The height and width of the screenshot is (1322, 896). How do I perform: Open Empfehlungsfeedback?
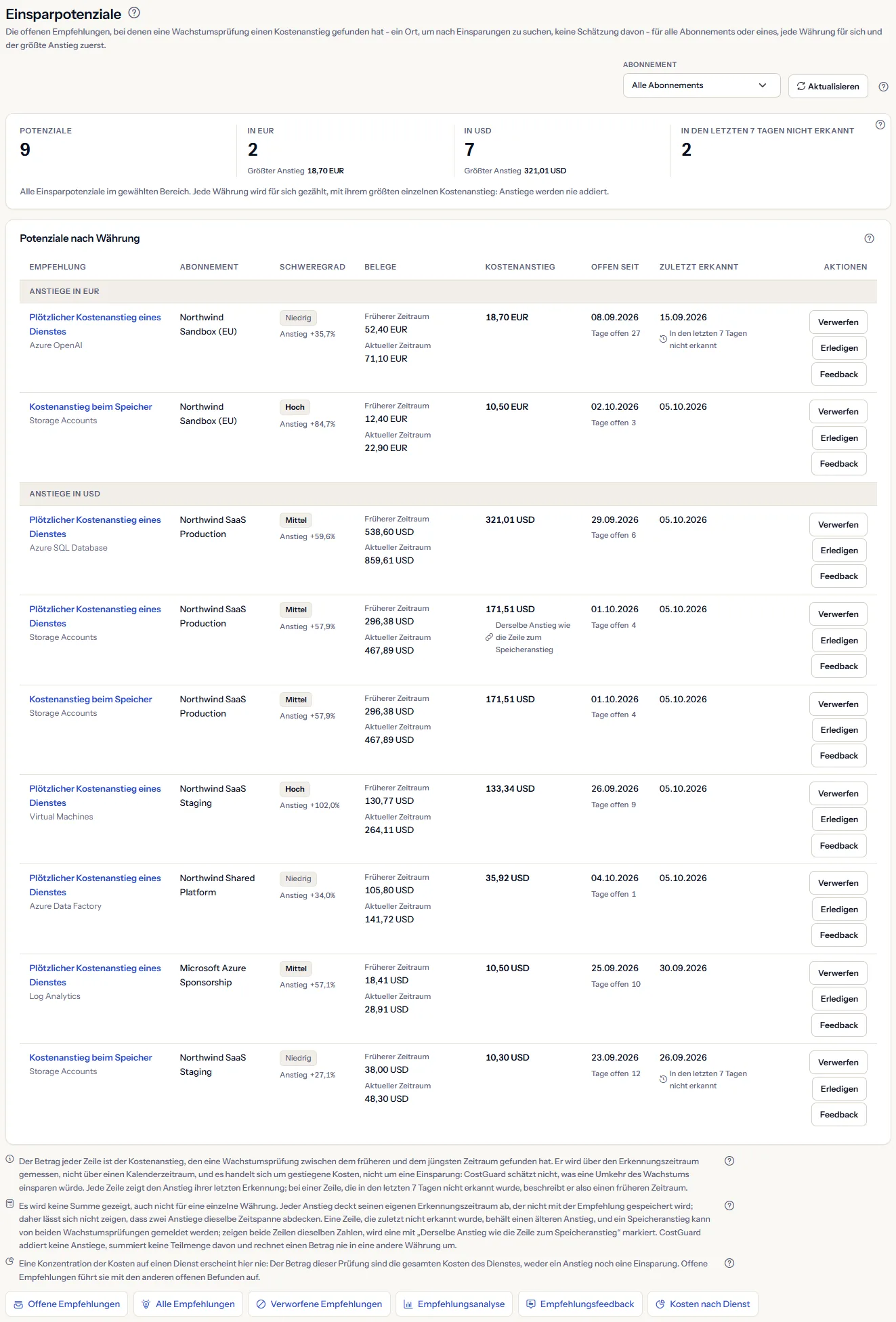pyautogui.click(x=580, y=1304)
